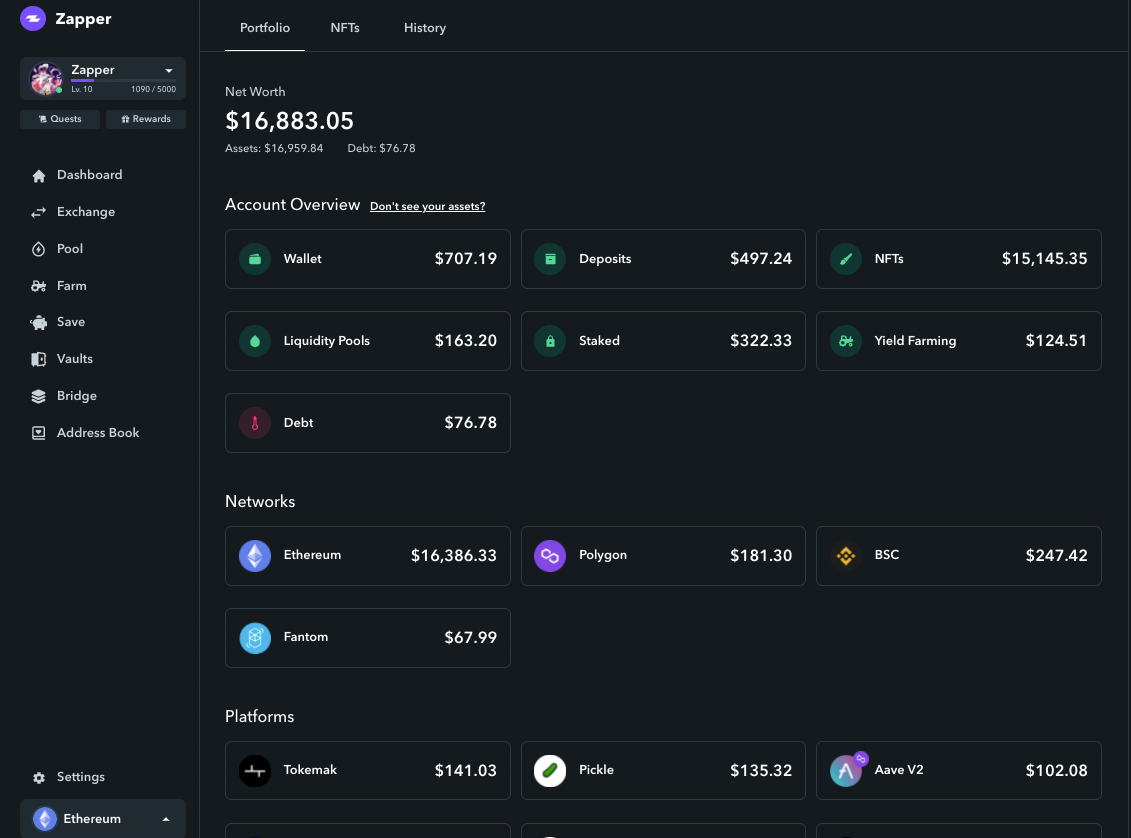Select the Pickle $135.32 amount
The width and height of the screenshot is (1131, 838).
pyautogui.click(x=761, y=771)
